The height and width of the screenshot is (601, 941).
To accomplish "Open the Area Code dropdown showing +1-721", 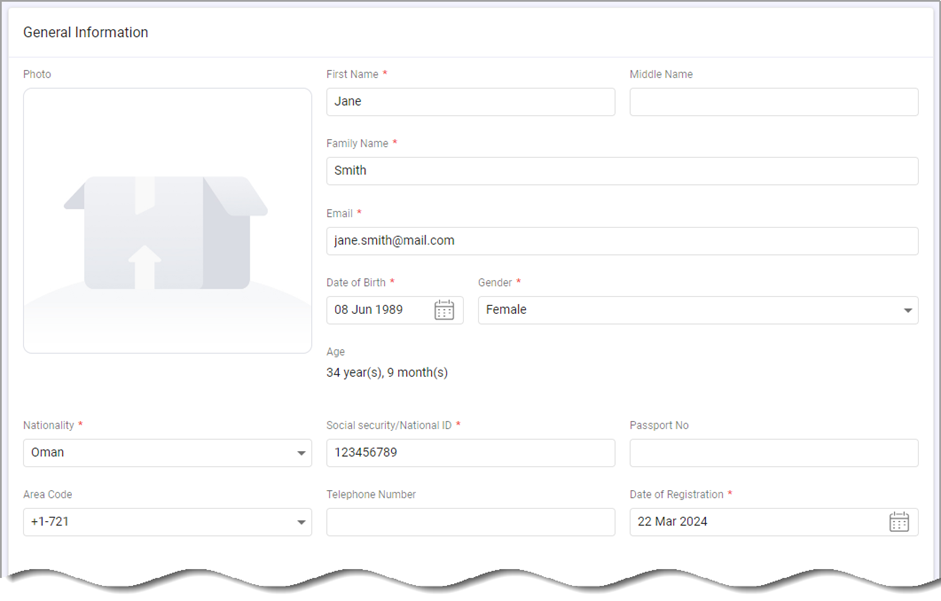I will pos(167,522).
